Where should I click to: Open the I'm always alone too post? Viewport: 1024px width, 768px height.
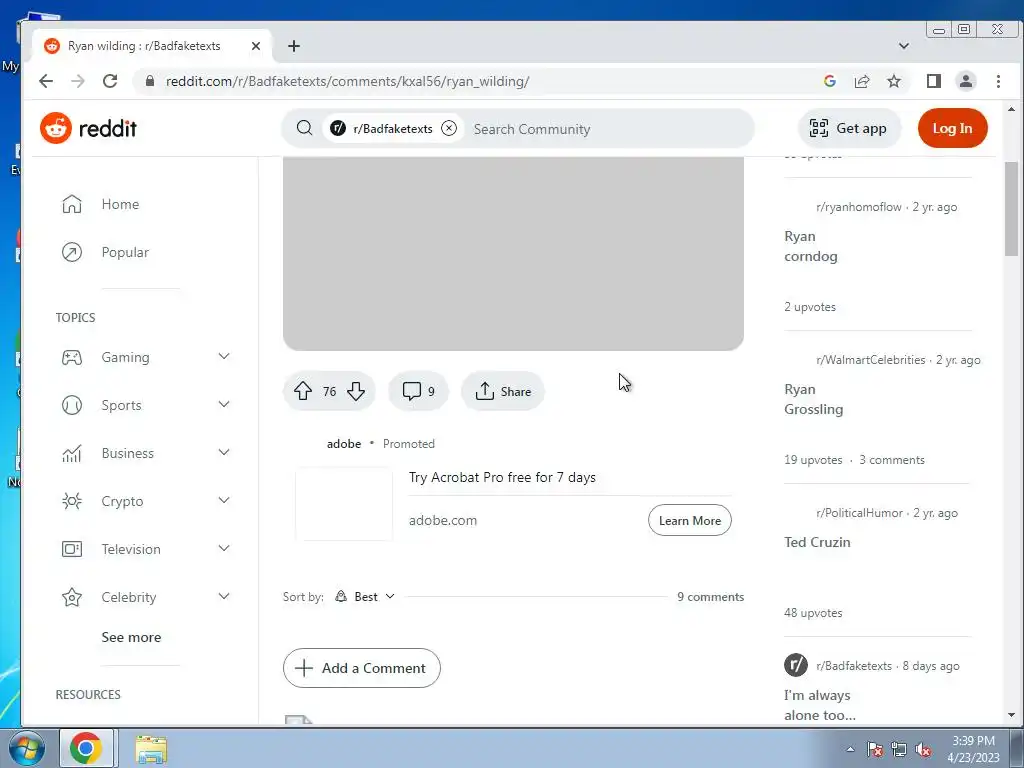pos(820,705)
